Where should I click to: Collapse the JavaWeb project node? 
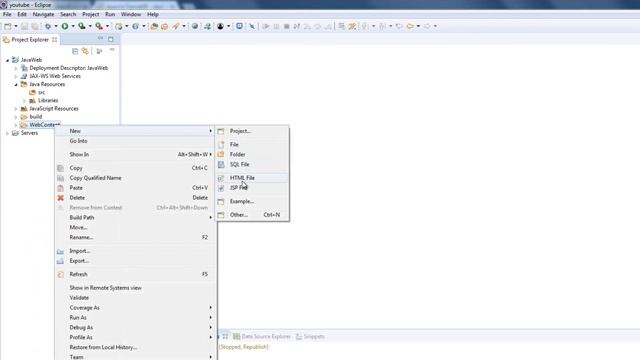[7, 60]
